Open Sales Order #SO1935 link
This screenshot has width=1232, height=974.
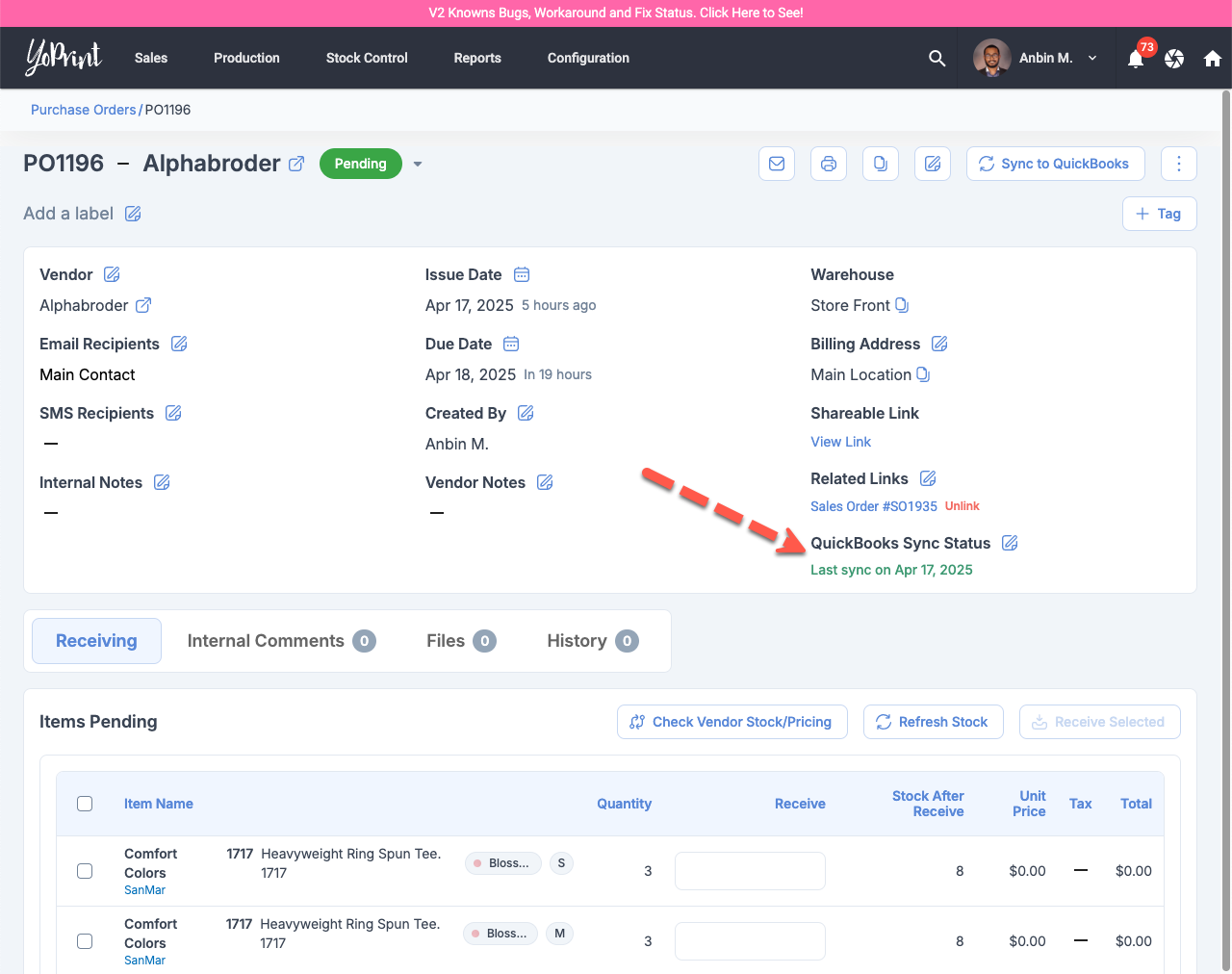coord(873,506)
